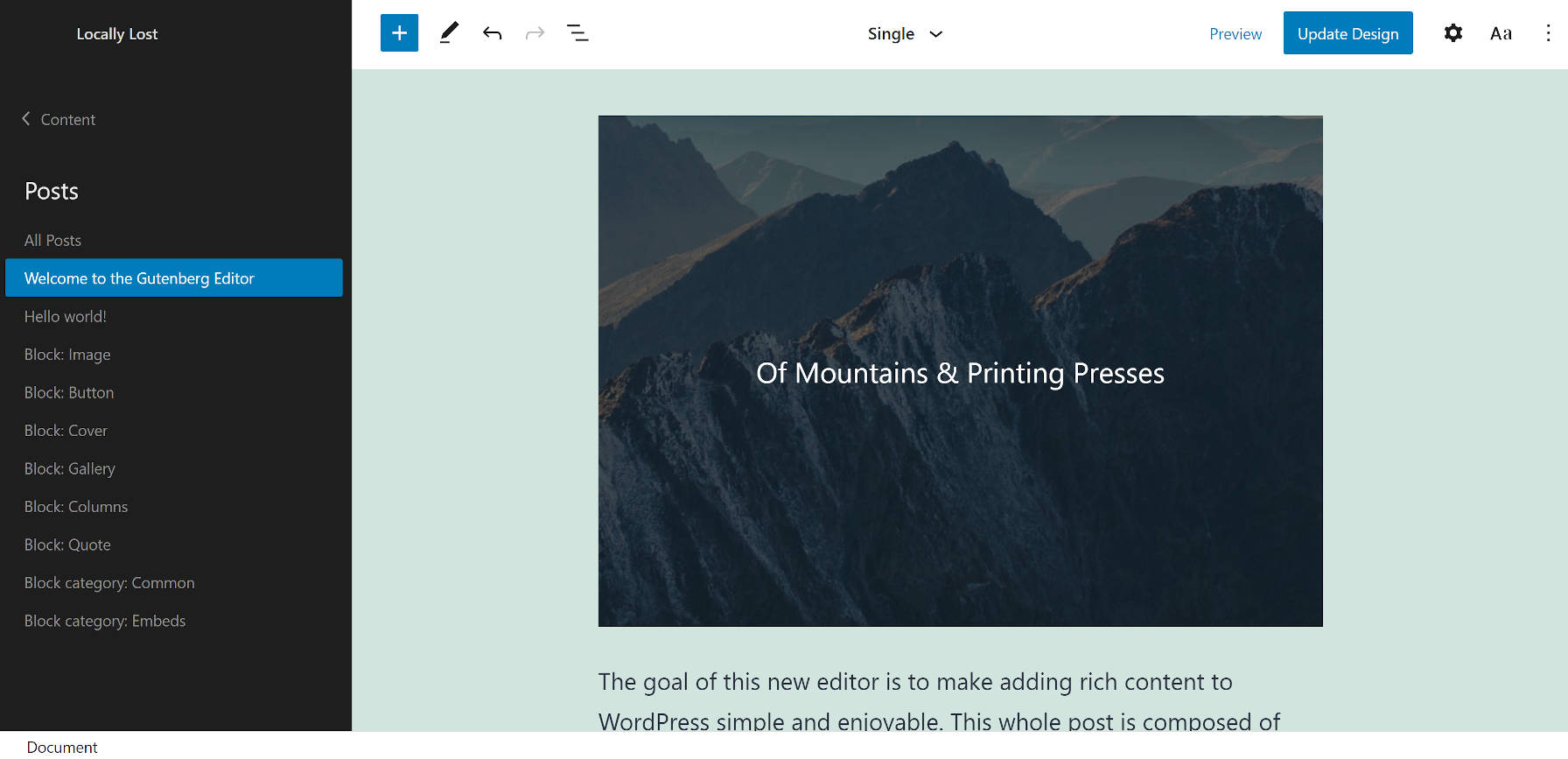Open the three-dot options menu
Screen dimensions: 1568x759
tap(1548, 33)
